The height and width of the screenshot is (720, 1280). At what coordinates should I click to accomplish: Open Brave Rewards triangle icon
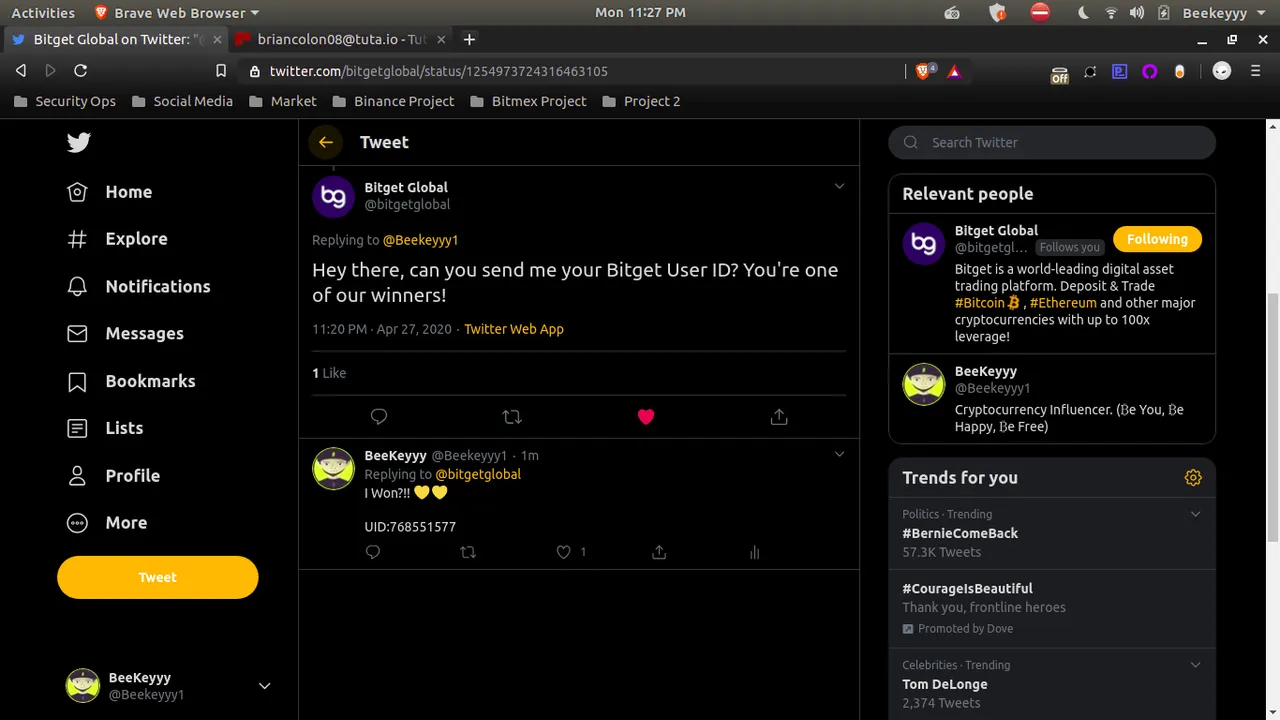pyautogui.click(x=954, y=71)
